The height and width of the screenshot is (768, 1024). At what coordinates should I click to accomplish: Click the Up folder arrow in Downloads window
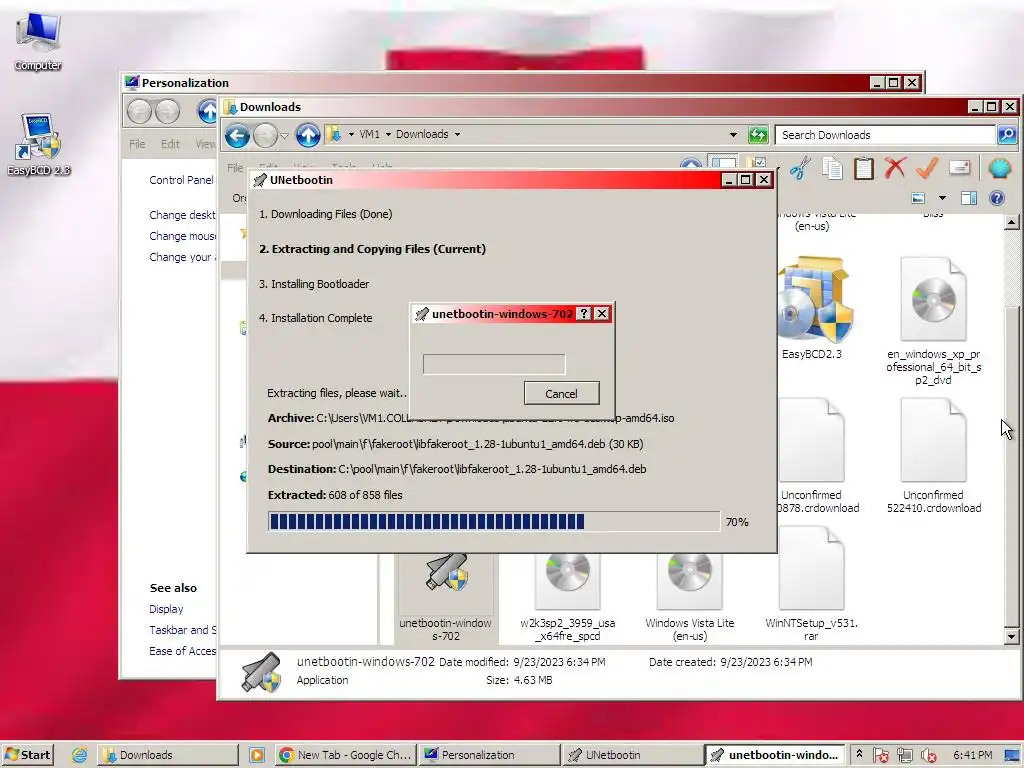(x=308, y=135)
